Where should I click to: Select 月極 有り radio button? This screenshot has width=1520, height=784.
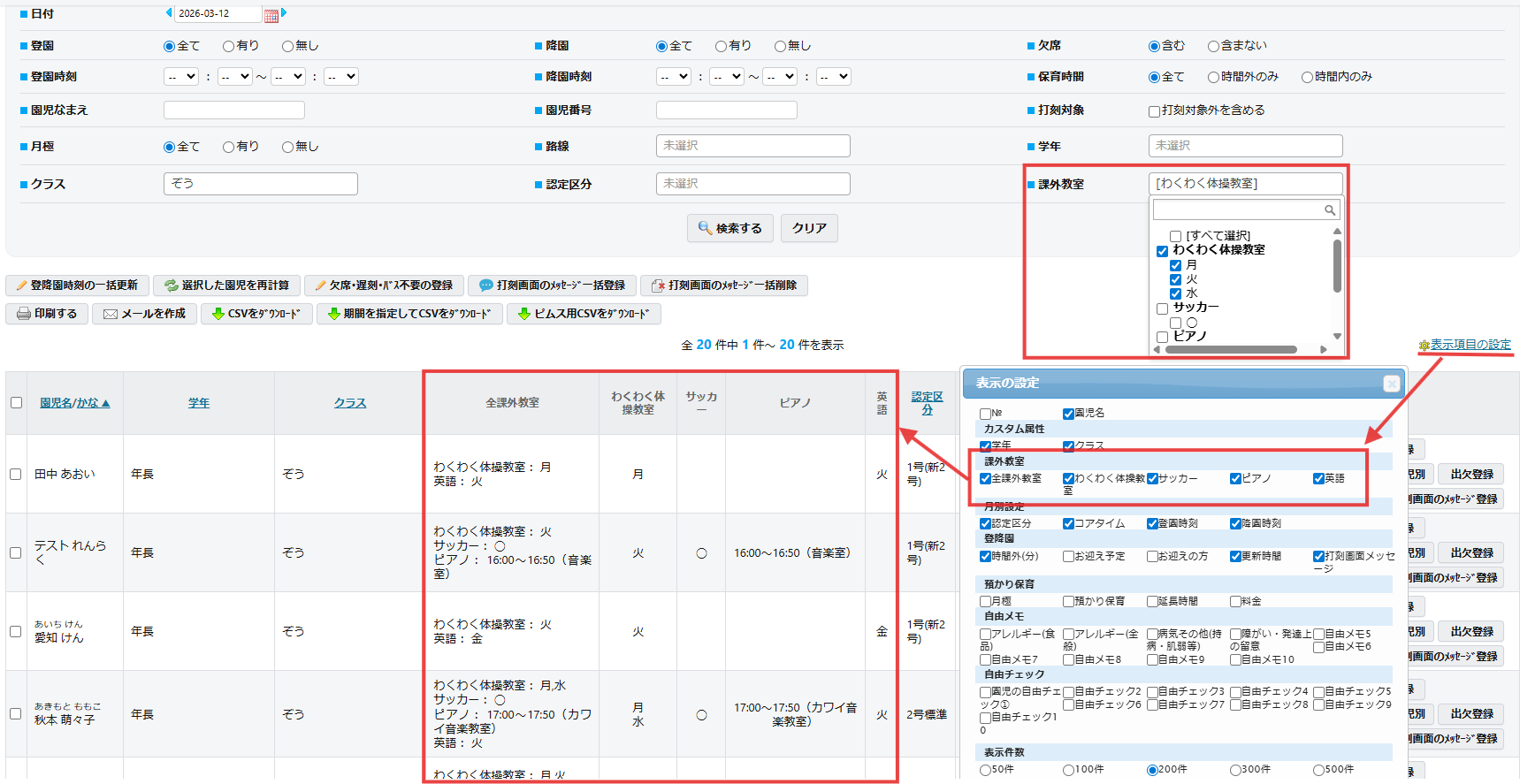[228, 147]
